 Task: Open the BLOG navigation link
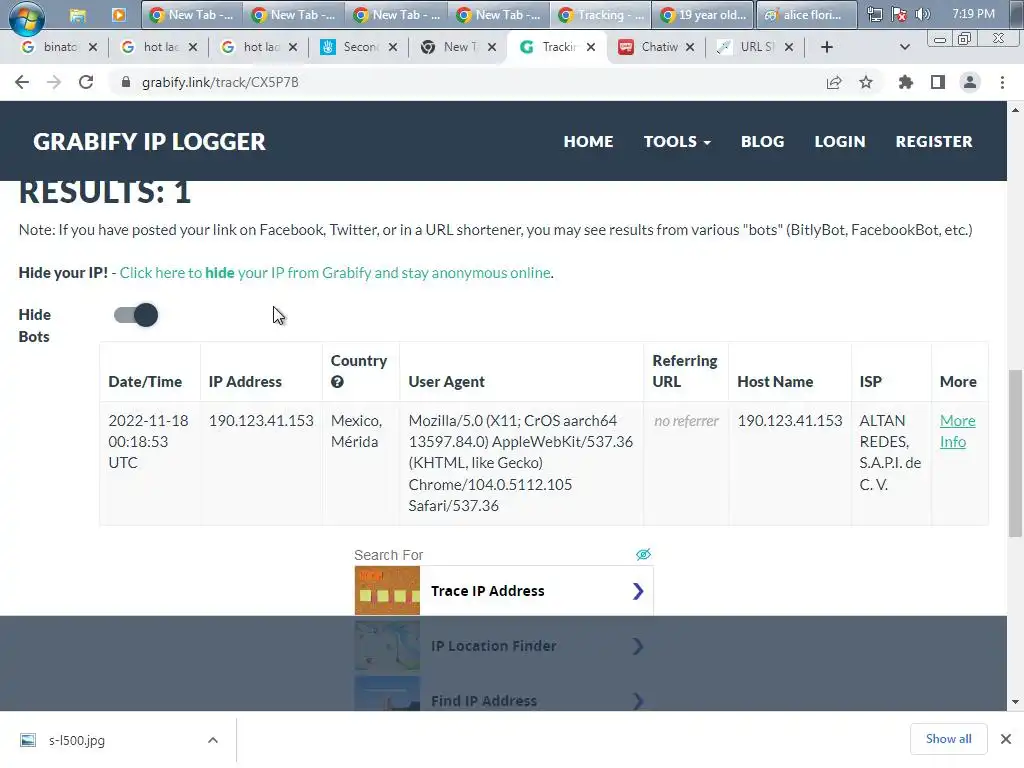click(x=762, y=142)
